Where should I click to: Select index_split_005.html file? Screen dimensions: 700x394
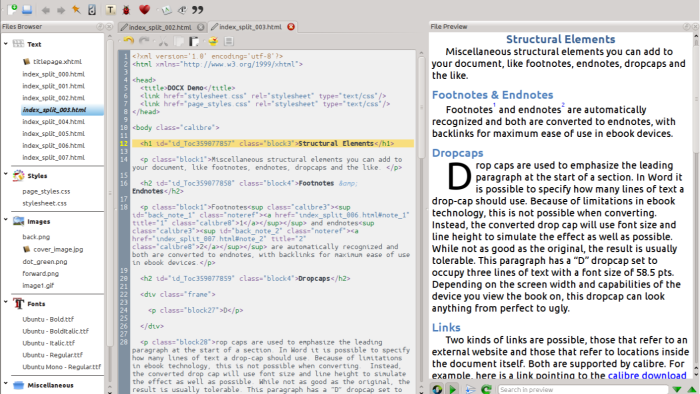54,133
